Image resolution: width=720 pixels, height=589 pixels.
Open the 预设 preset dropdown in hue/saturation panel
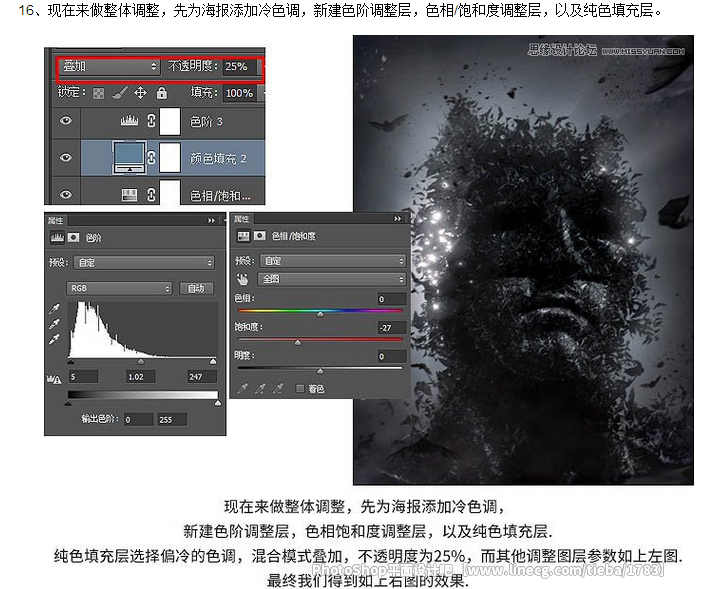(333, 261)
